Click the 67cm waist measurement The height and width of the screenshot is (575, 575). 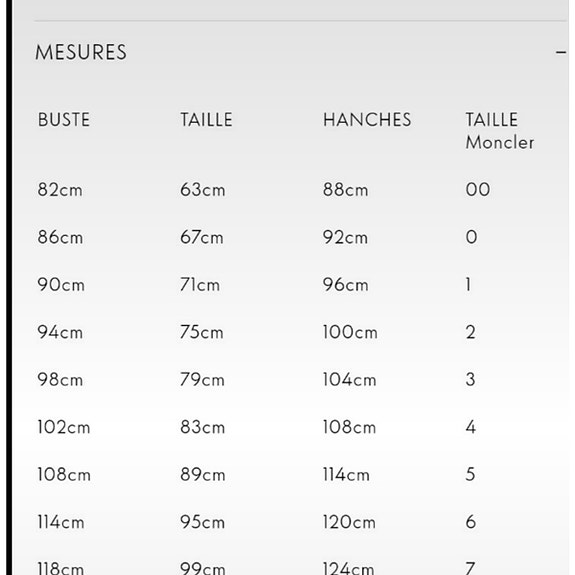click(201, 237)
